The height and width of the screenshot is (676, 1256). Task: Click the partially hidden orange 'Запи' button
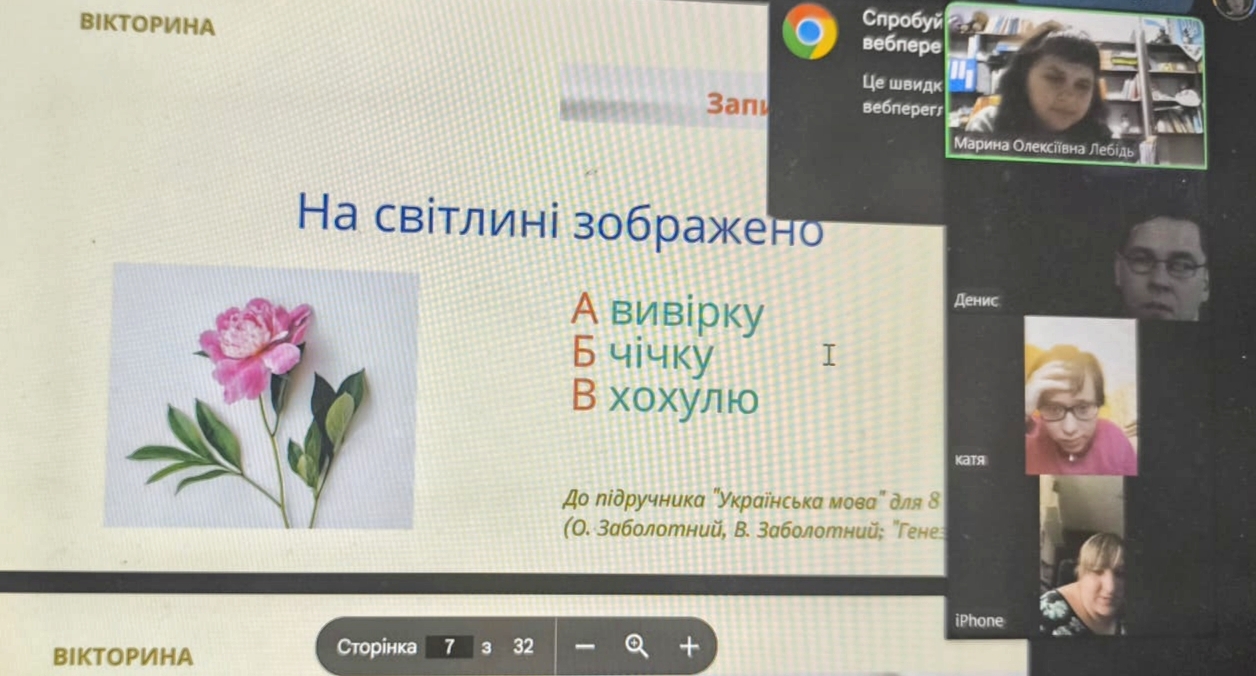point(736,104)
